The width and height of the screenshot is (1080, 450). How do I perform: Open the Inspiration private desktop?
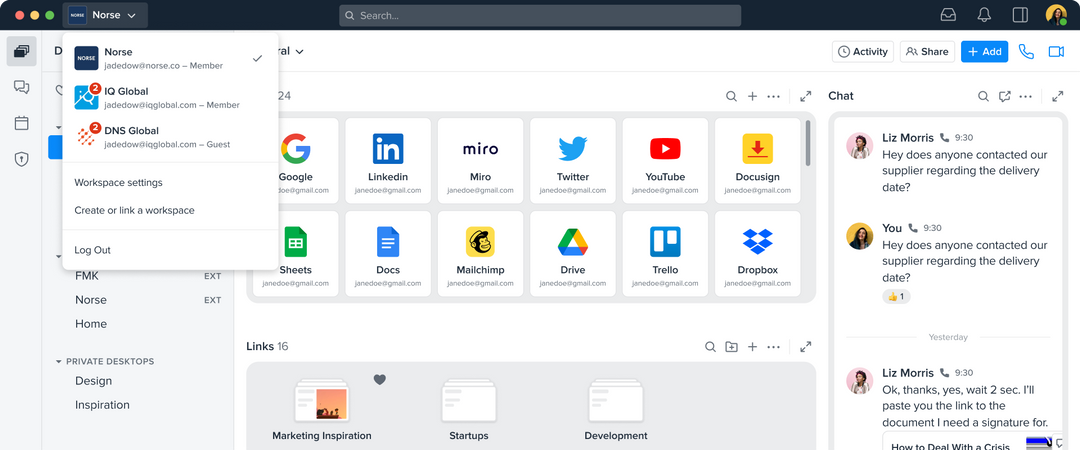tap(103, 405)
